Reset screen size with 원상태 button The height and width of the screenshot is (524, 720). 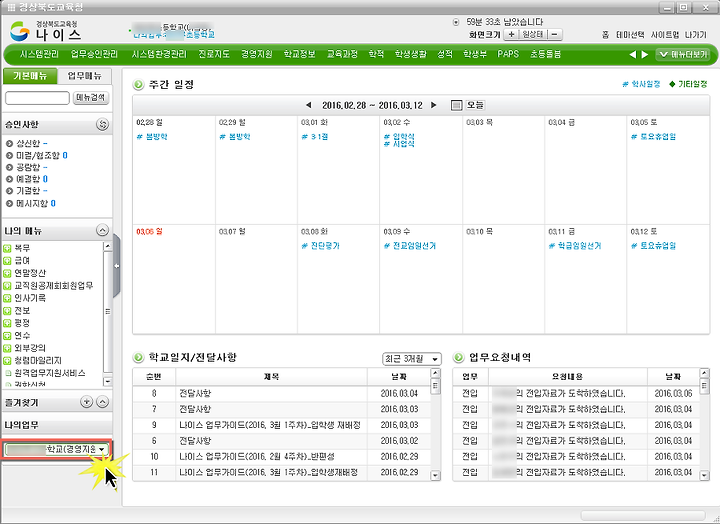pyautogui.click(x=533, y=34)
